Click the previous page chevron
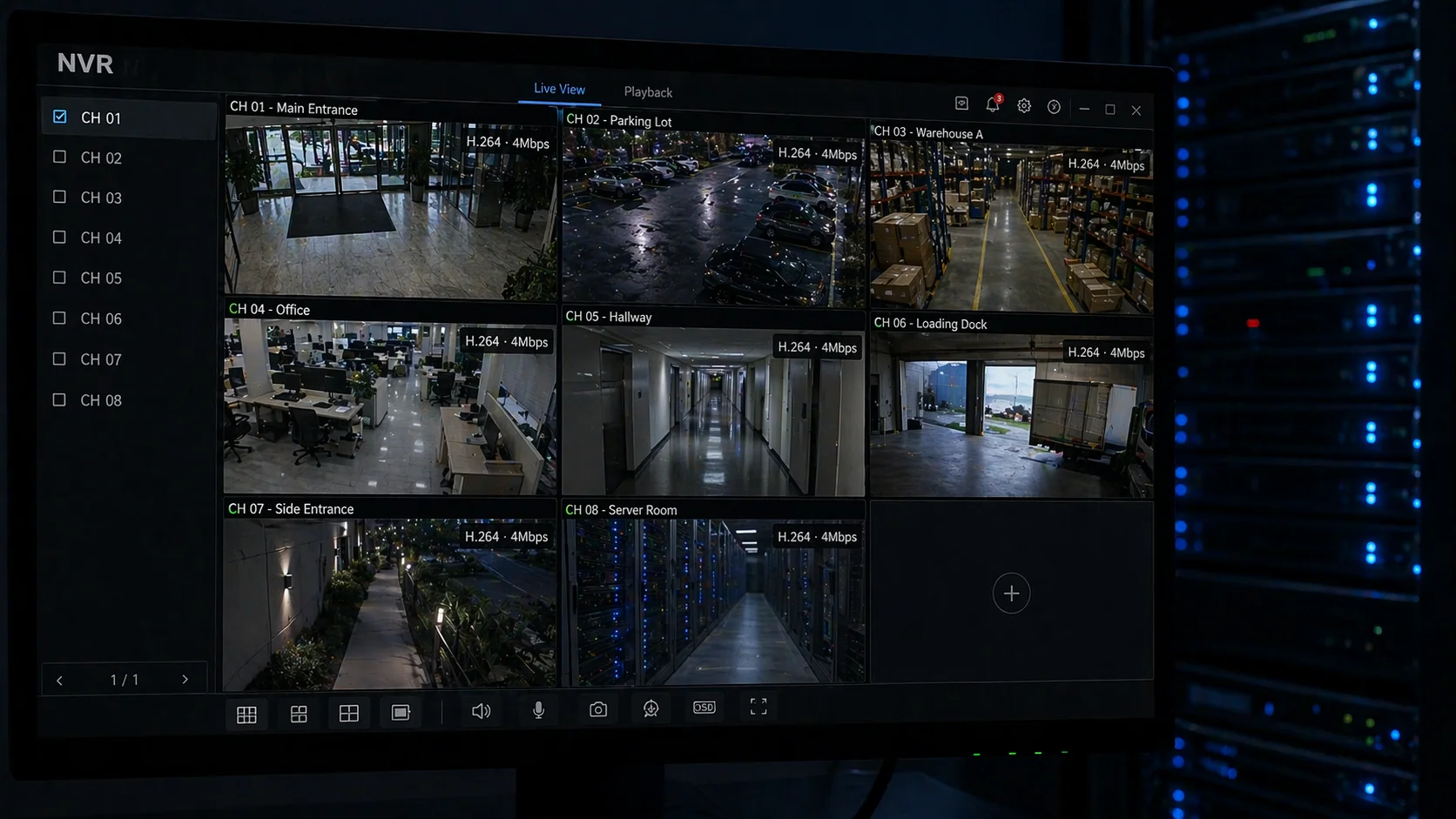Screen dimensions: 1456x819 pyautogui.click(x=59, y=680)
